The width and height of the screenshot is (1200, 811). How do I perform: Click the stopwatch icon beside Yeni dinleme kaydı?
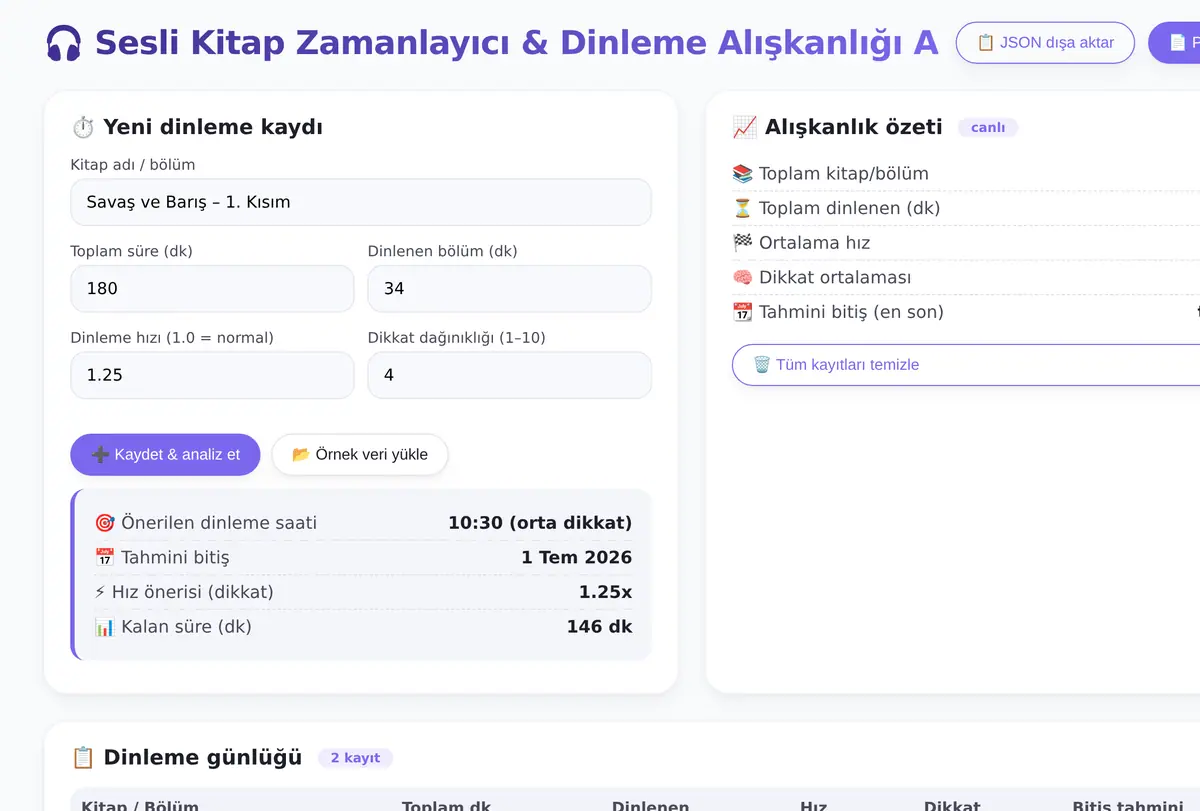83,127
